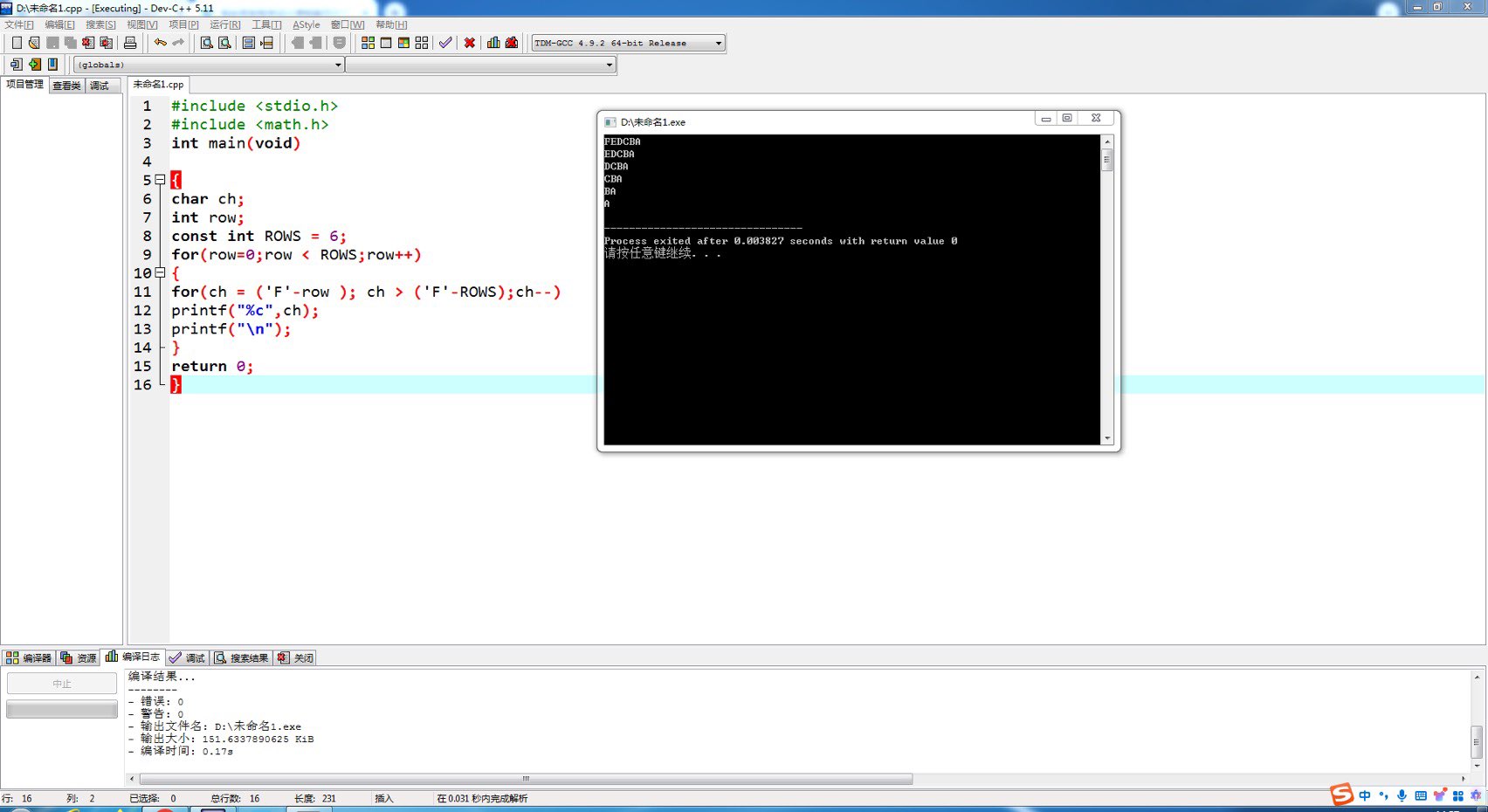
Task: Click the close file toolbar icon
Action: click(x=88, y=43)
